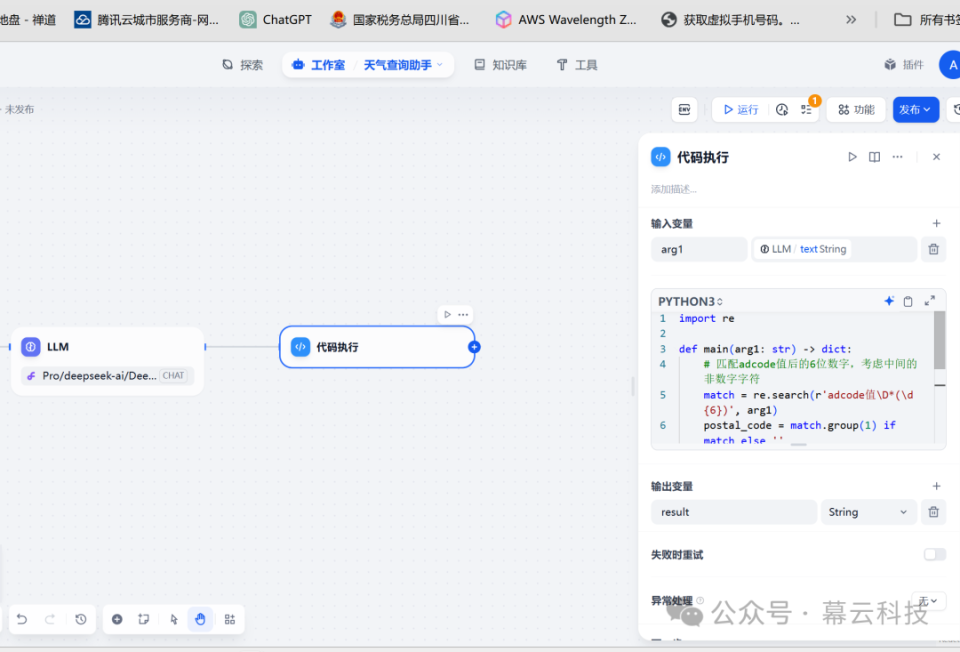Click the 功能 button
The width and height of the screenshot is (960, 652).
point(855,109)
